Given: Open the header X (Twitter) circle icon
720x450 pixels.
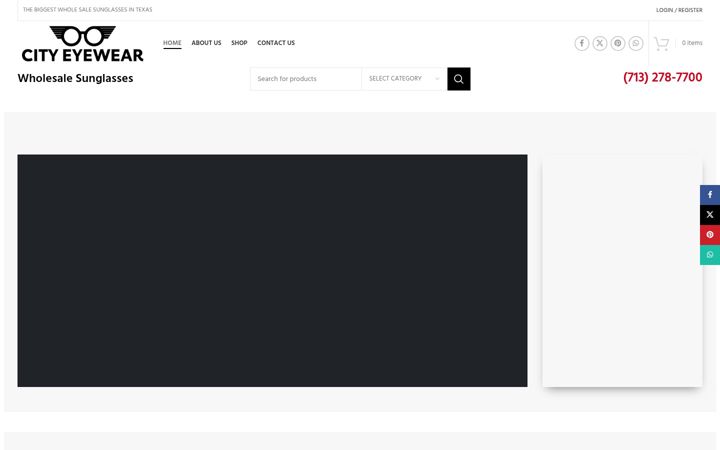Looking at the screenshot, I should tap(600, 43).
